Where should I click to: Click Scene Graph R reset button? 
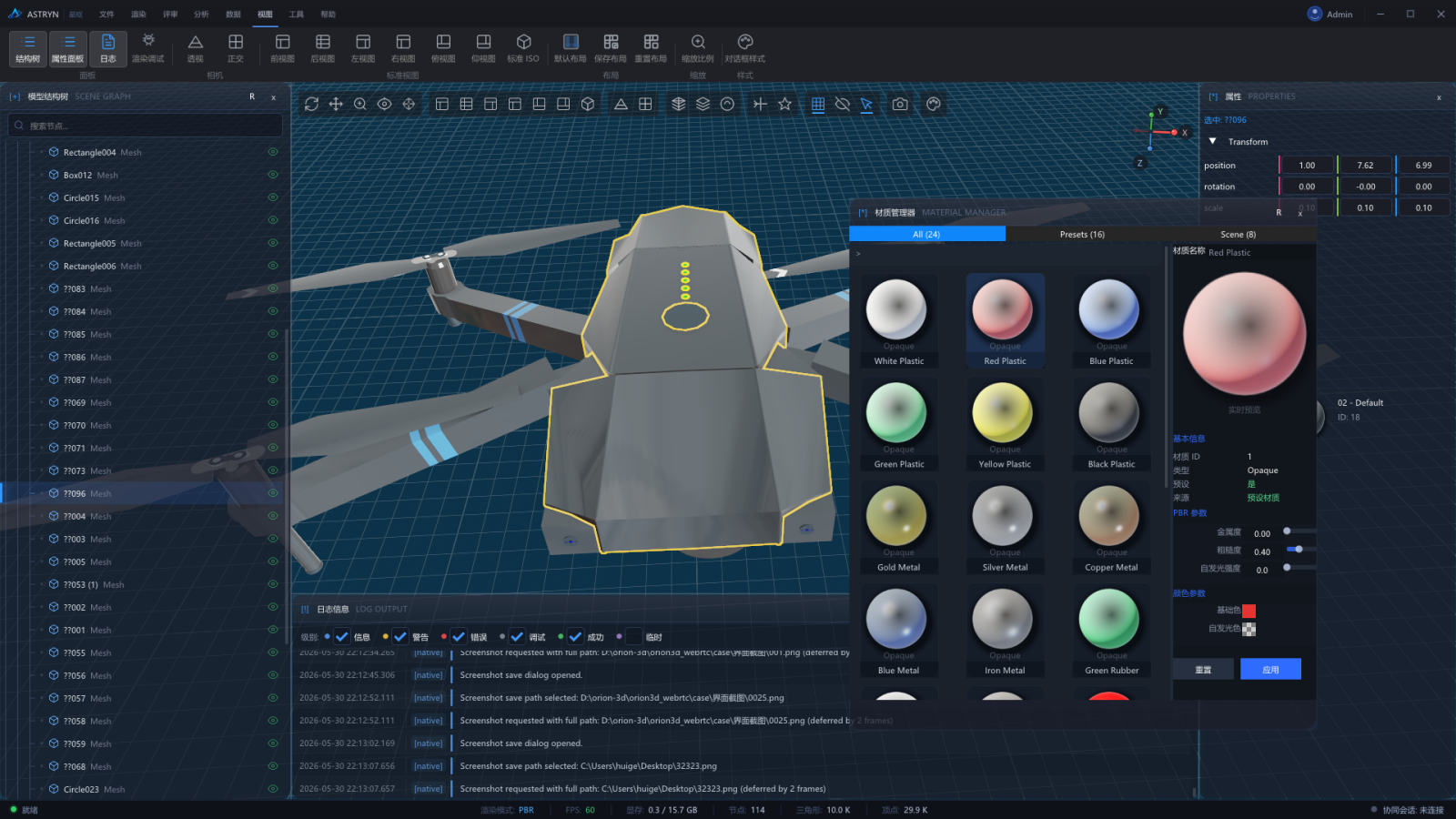pyautogui.click(x=252, y=96)
